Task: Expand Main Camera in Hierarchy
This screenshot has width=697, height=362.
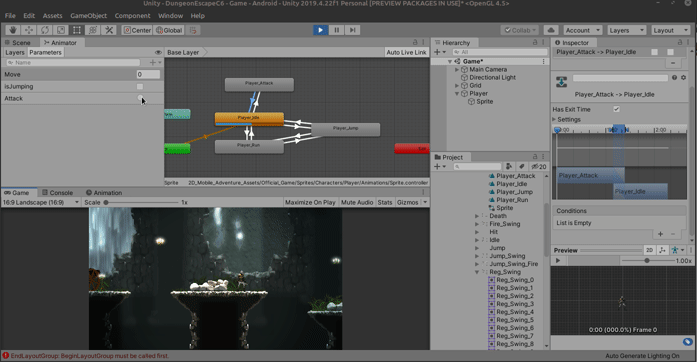Action: tap(457, 69)
